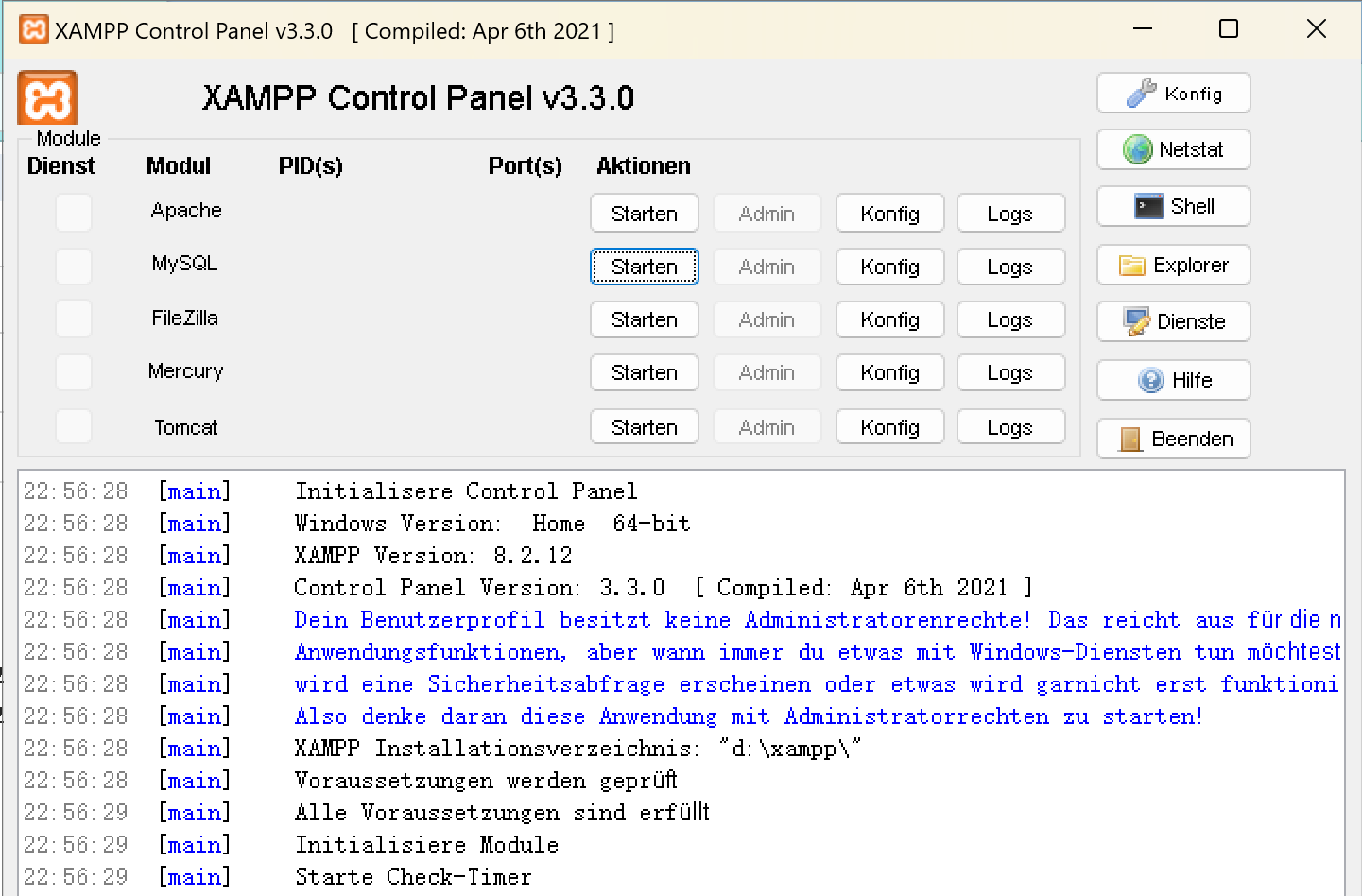Toggle the Apache service checkbox
This screenshot has width=1362, height=896.
(74, 213)
